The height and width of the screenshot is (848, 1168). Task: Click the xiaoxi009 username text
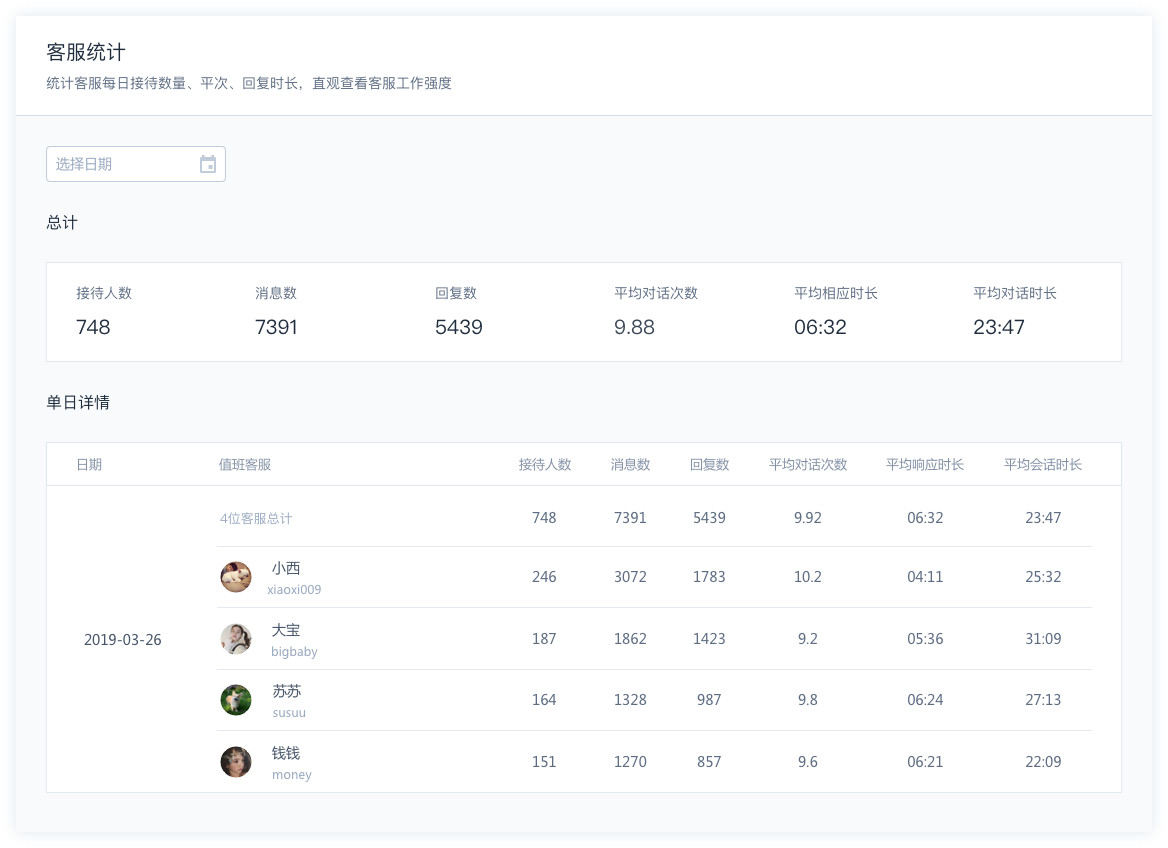294,590
